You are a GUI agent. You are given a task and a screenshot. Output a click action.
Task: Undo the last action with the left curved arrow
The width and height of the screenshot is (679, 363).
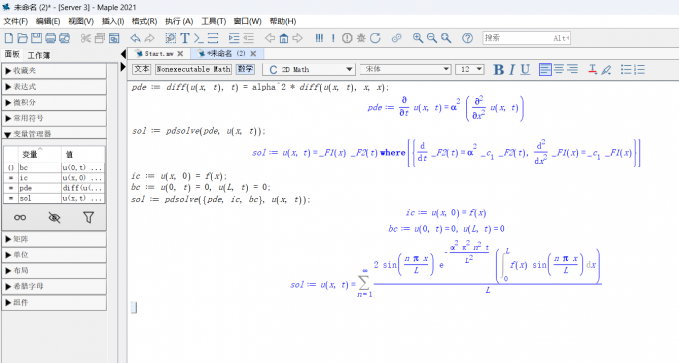coord(135,38)
